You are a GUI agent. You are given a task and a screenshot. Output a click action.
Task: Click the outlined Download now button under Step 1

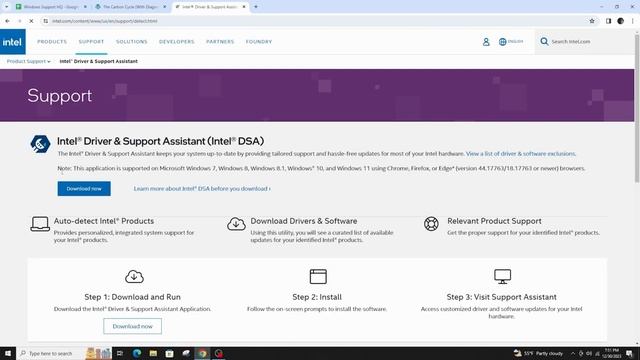pyautogui.click(x=133, y=326)
